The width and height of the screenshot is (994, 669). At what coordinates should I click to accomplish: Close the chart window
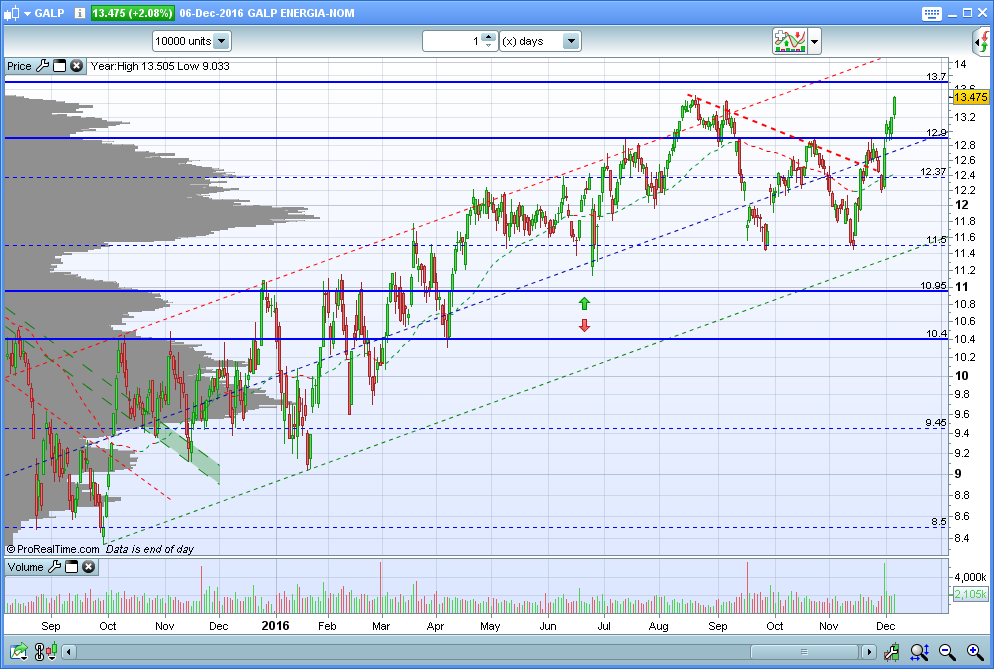983,13
